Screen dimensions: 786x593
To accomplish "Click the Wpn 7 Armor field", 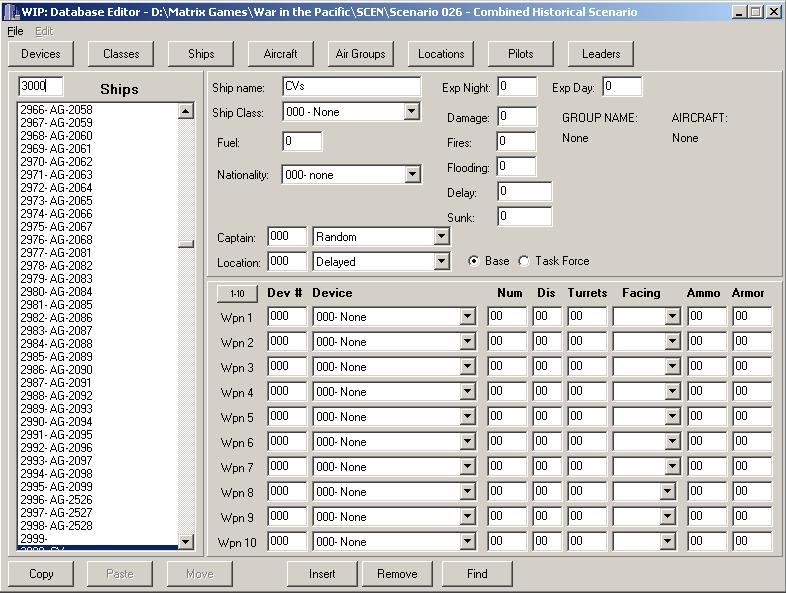I will click(x=752, y=467).
